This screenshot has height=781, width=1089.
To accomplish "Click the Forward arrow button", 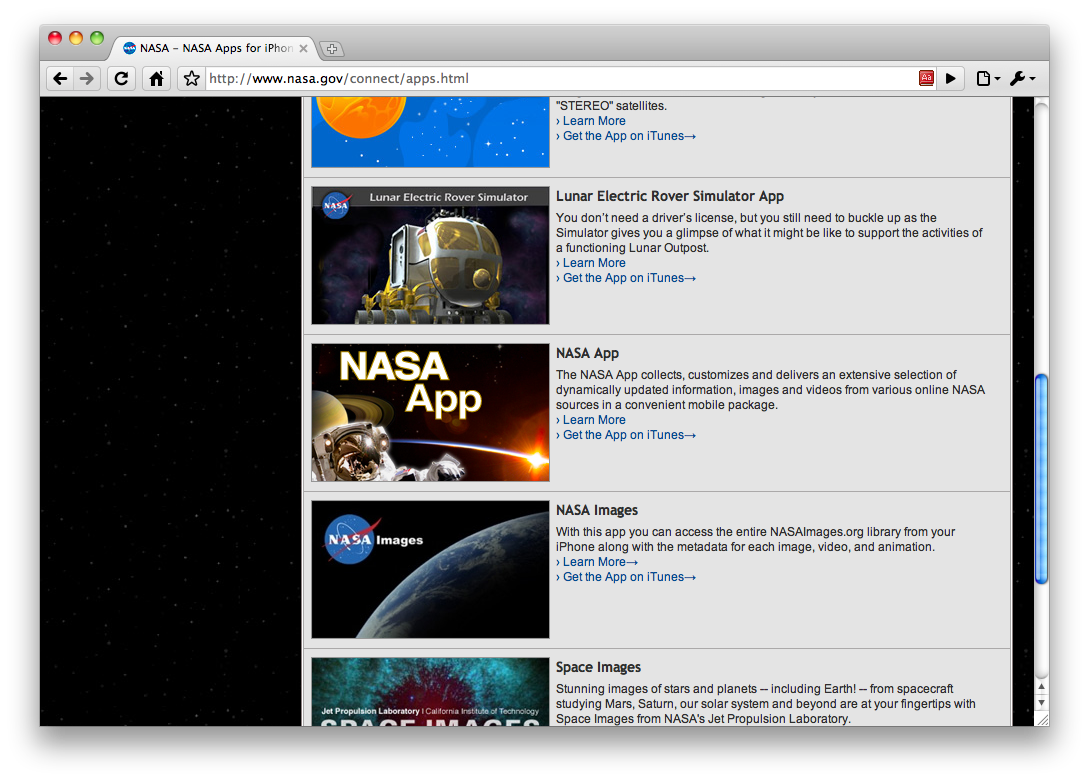I will coord(87,78).
